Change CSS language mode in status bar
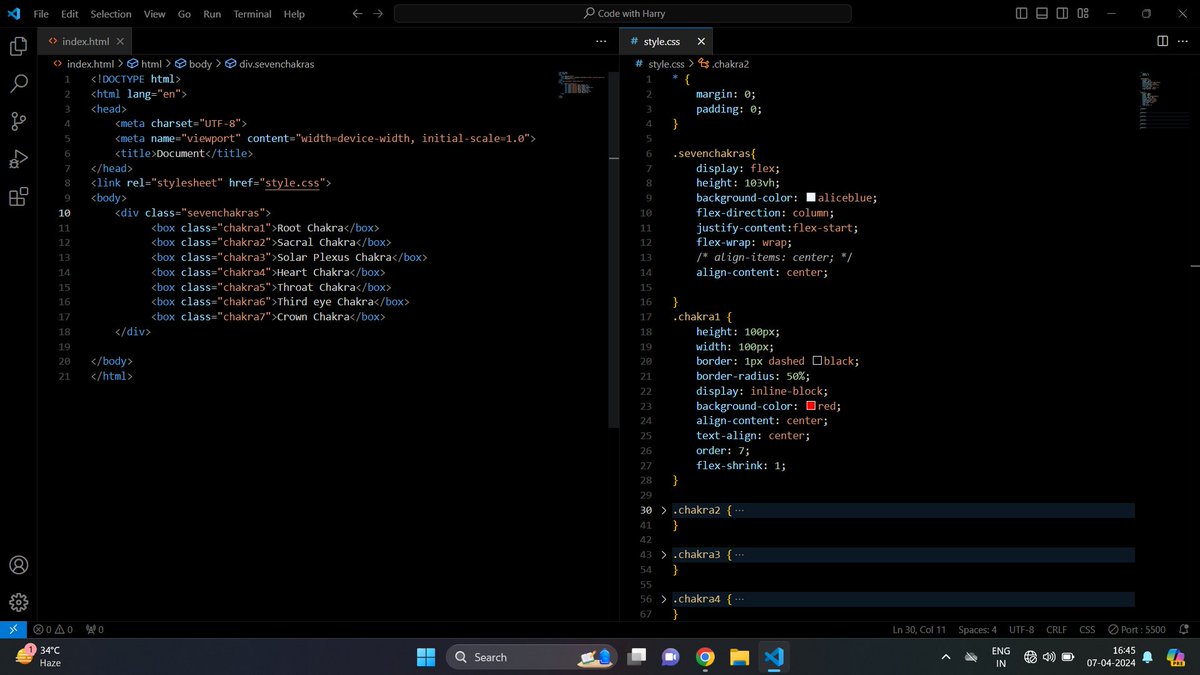Image resolution: width=1200 pixels, height=675 pixels. click(1087, 630)
